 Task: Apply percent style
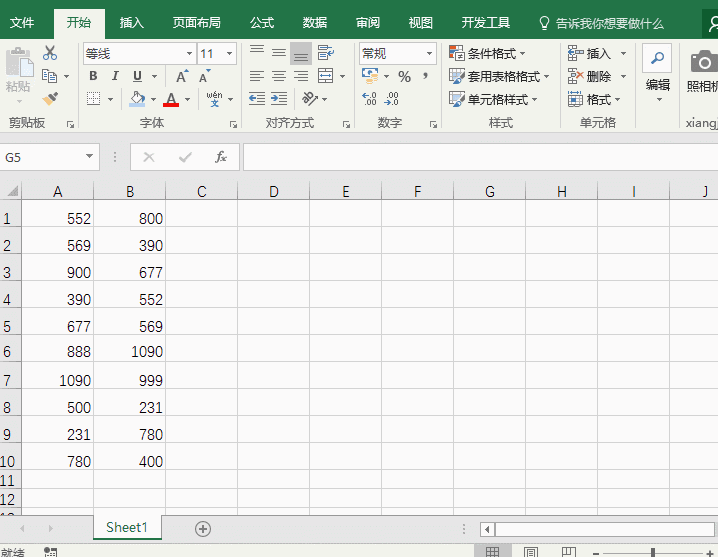coord(404,76)
